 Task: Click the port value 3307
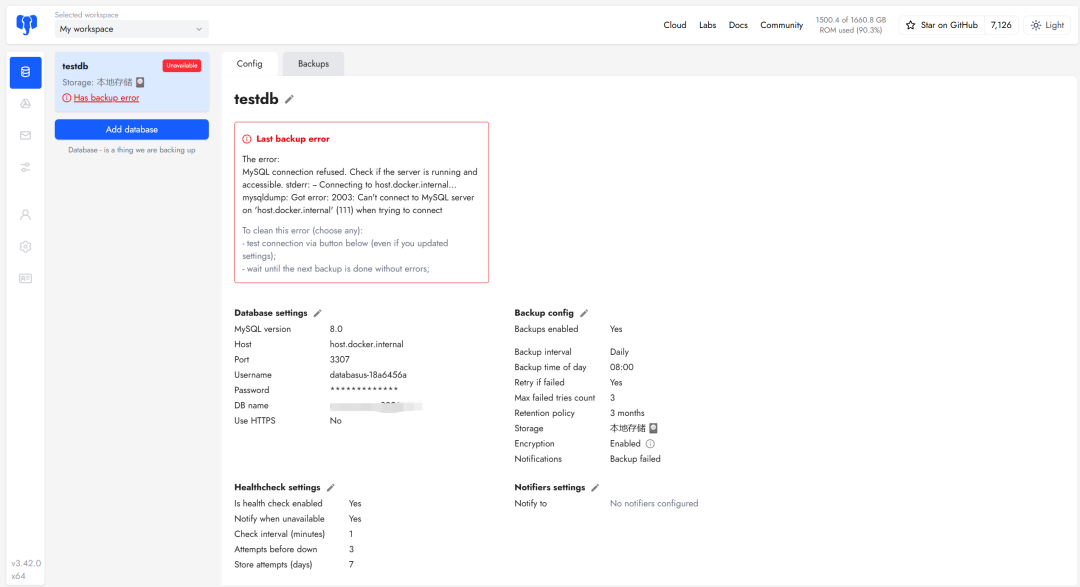click(x=340, y=360)
